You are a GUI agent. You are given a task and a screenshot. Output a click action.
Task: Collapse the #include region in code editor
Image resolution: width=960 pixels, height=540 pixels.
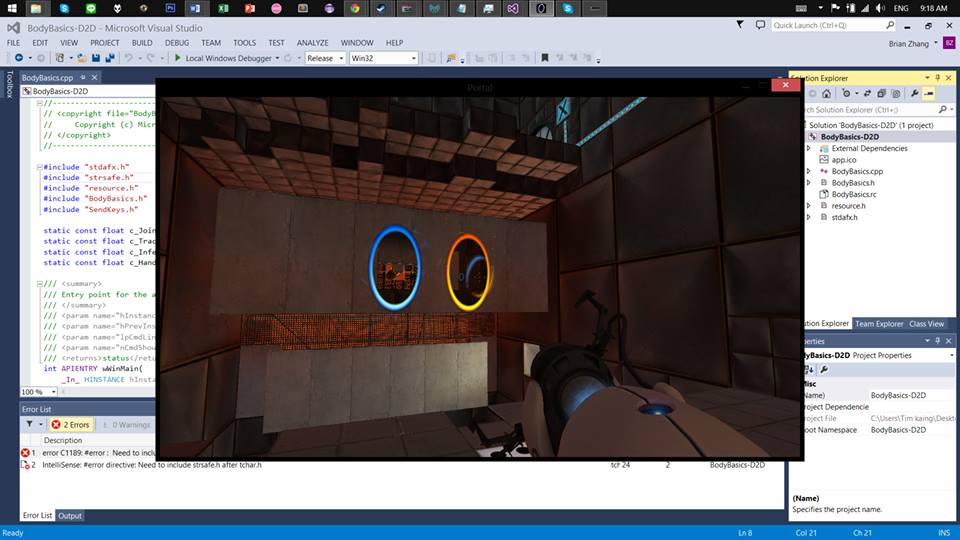tap(39, 167)
